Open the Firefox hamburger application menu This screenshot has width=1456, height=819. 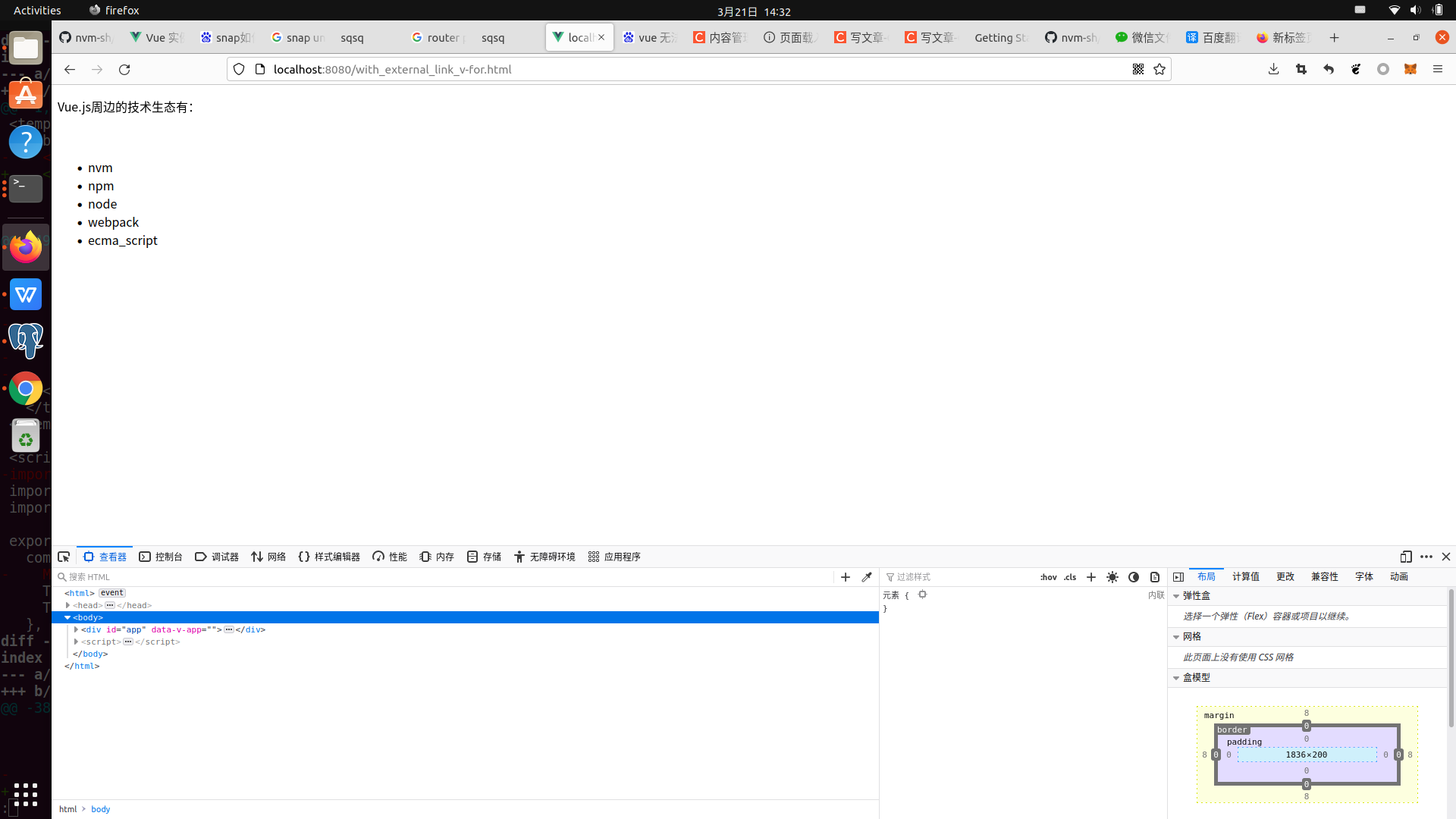pyautogui.click(x=1438, y=69)
